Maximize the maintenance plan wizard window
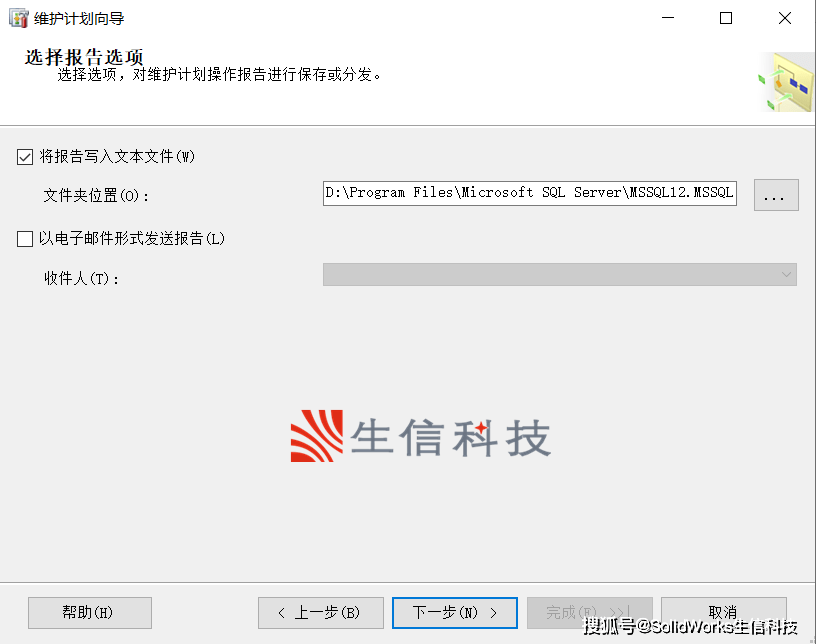 (726, 18)
